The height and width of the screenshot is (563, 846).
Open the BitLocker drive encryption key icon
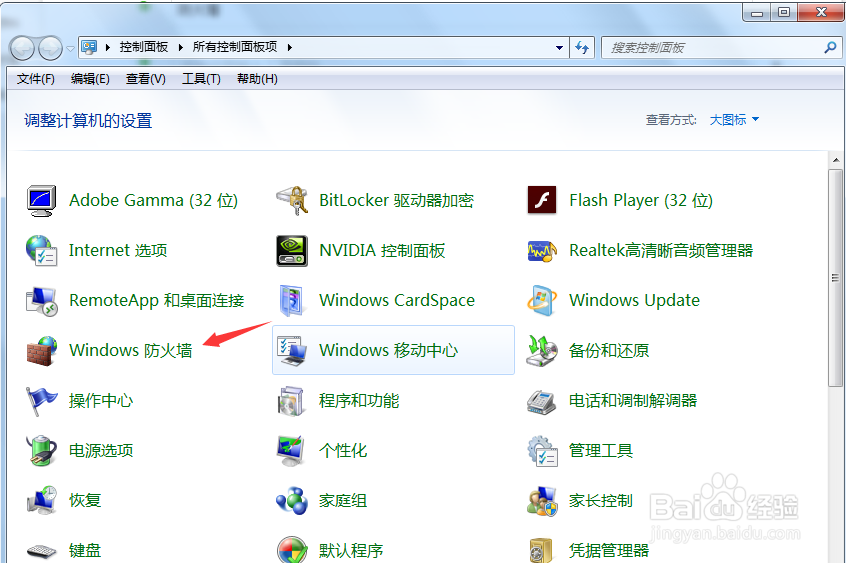(292, 200)
